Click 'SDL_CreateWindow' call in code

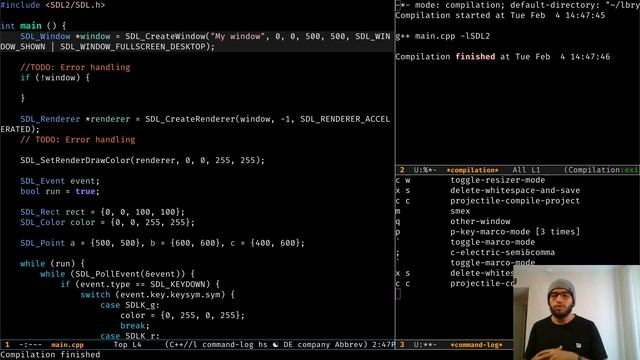pos(165,36)
